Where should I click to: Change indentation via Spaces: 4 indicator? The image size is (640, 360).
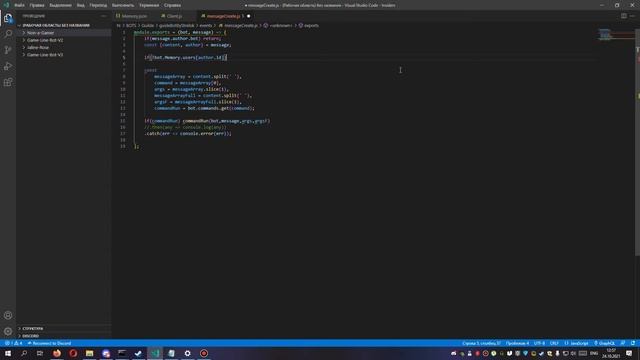pyautogui.click(x=517, y=343)
